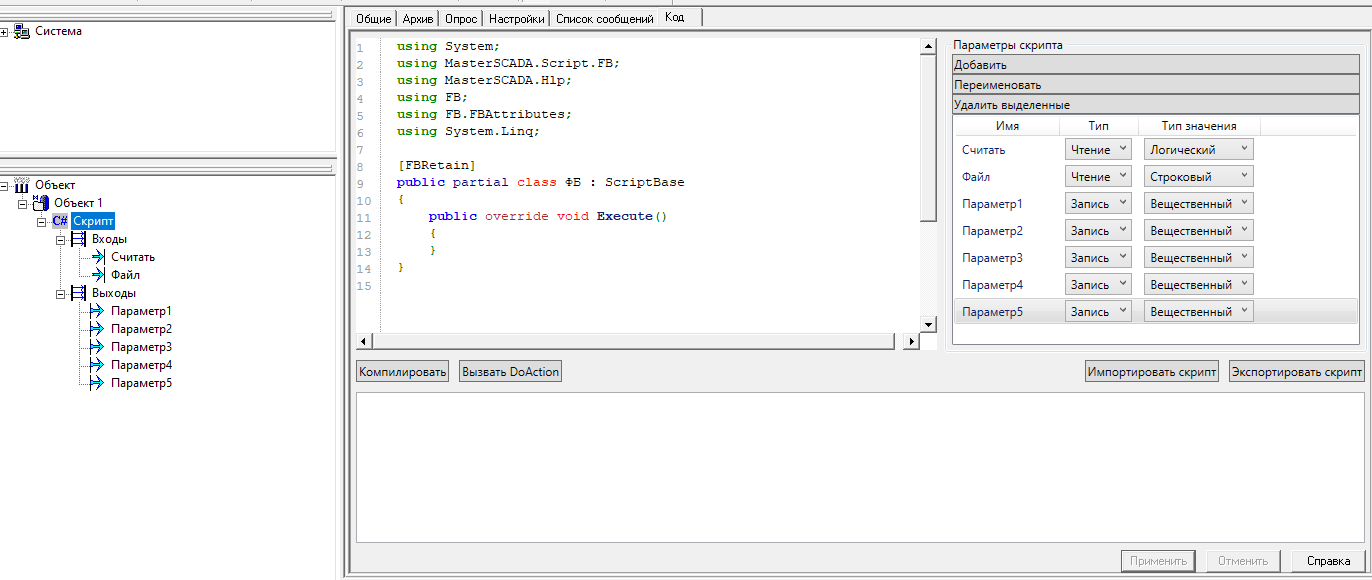
Task: Click the C# script icon
Action: (x=60, y=221)
